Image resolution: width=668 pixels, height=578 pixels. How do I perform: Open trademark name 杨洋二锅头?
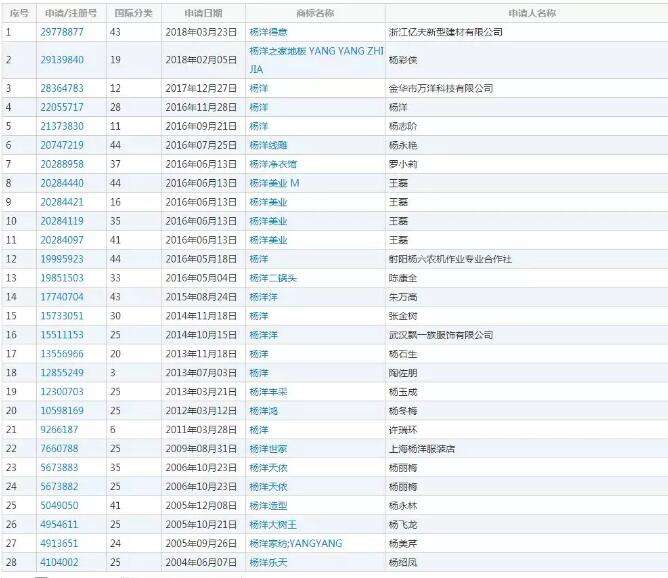pos(273,278)
